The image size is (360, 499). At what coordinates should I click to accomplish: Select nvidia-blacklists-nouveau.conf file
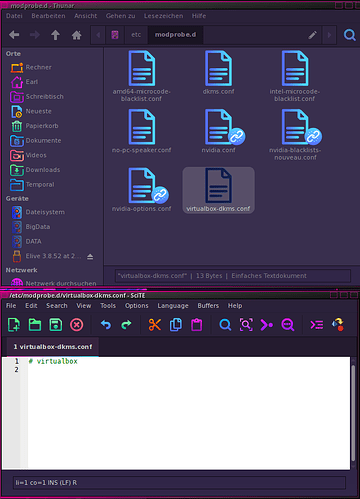(295, 135)
